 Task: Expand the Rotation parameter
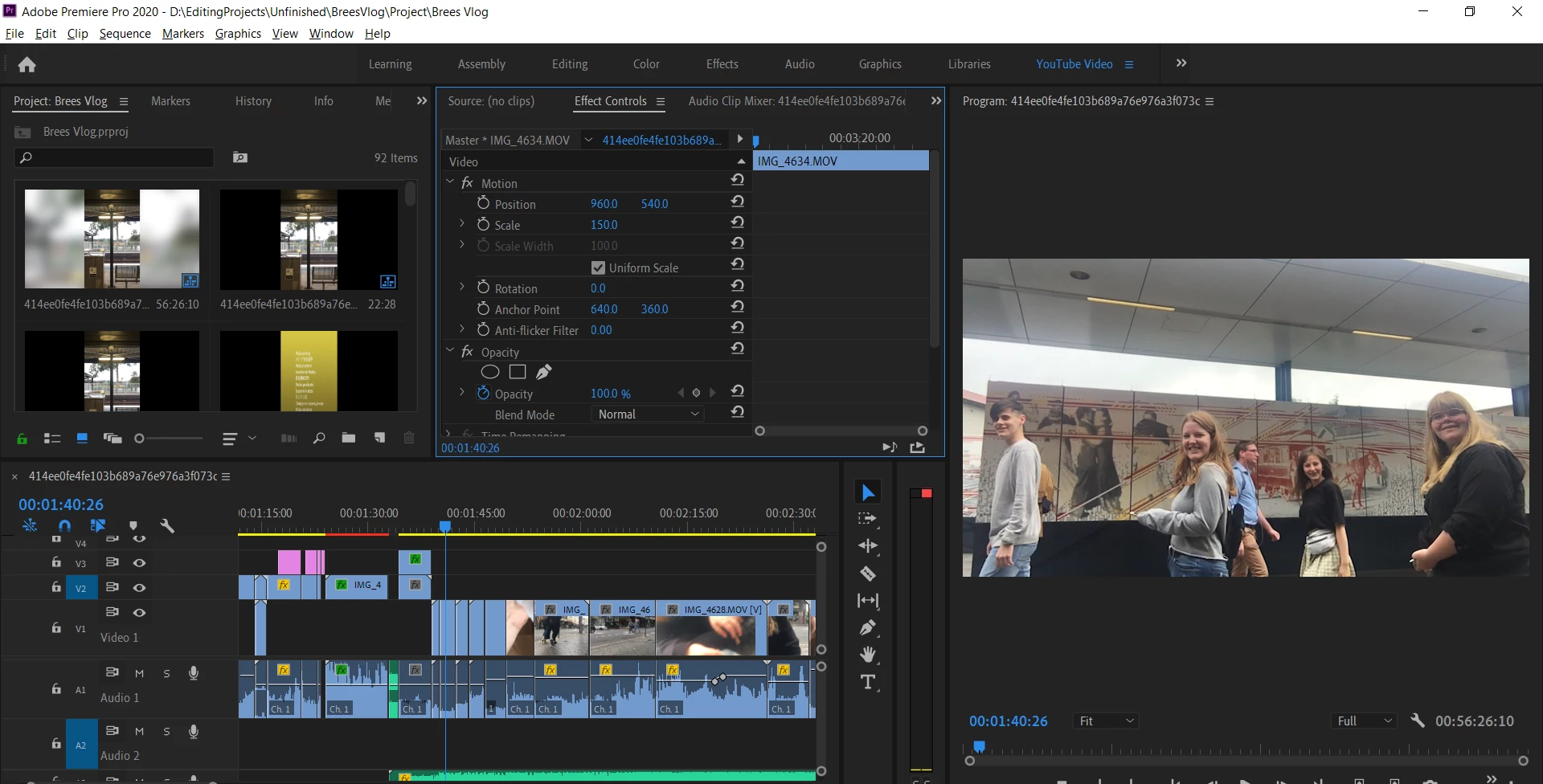click(462, 287)
